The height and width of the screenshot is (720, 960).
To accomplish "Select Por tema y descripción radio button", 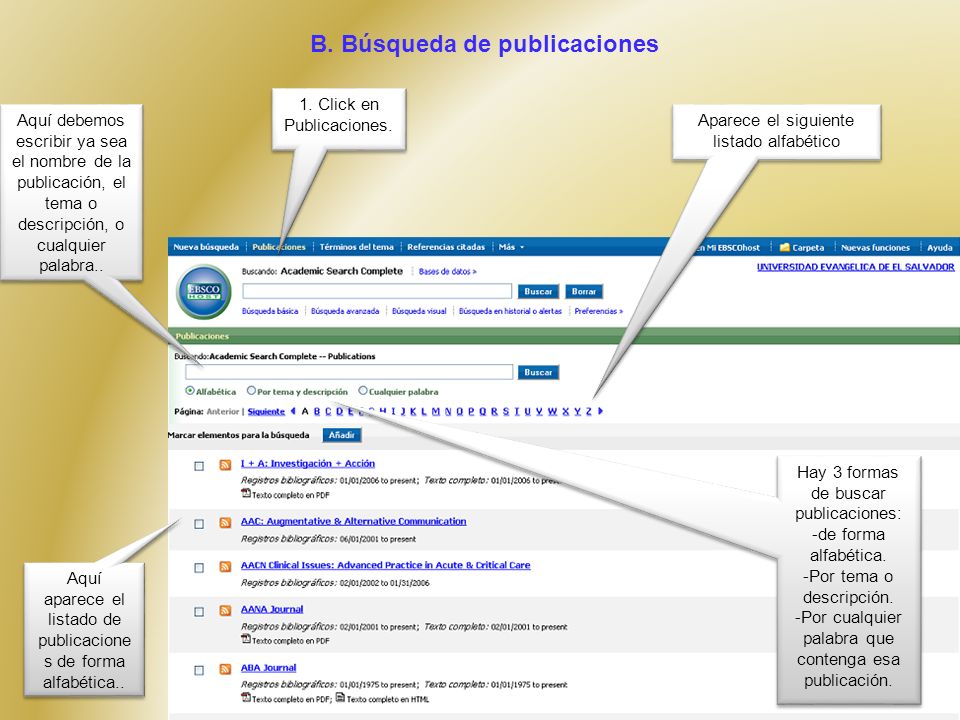I will coord(251,391).
